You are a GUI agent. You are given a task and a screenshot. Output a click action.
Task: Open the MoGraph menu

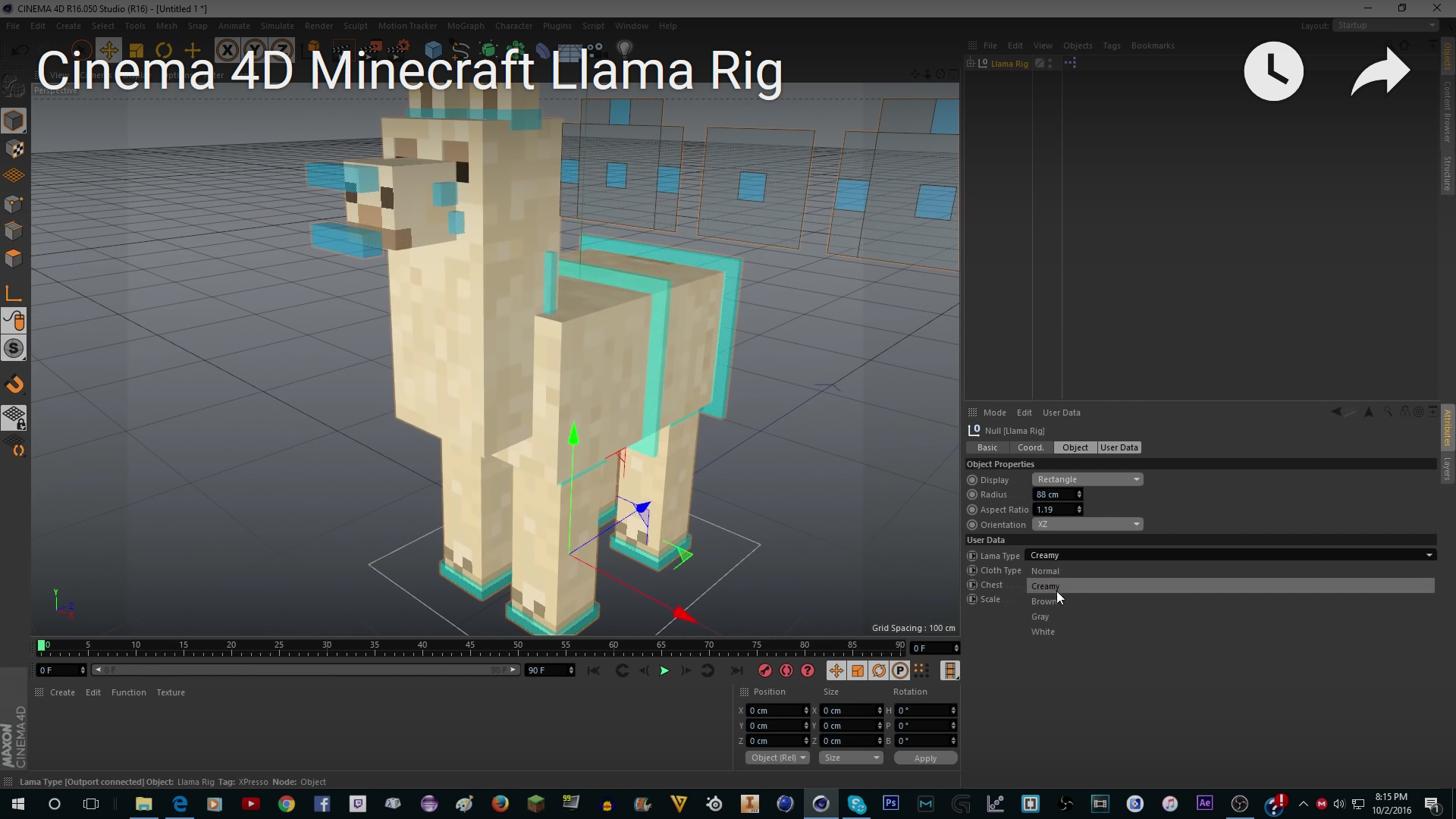(x=465, y=26)
